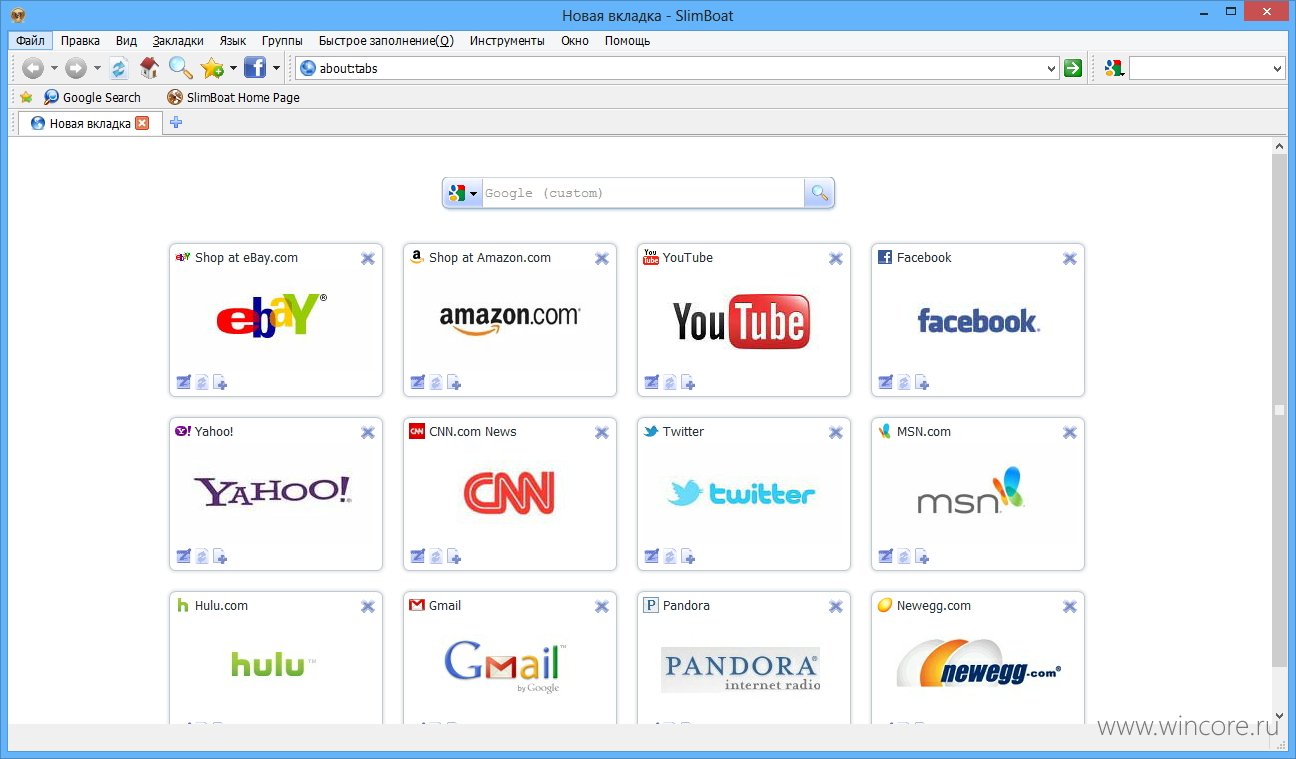The height and width of the screenshot is (759, 1296).
Task: Remove the YouTube tile
Action: pyautogui.click(x=836, y=258)
